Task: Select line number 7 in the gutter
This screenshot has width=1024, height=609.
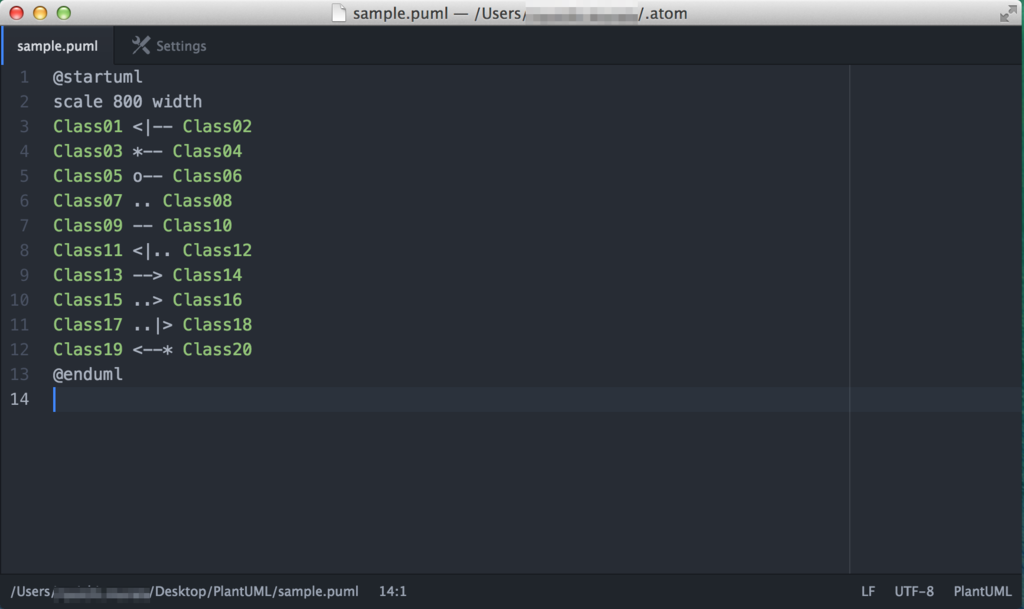Action: [x=24, y=226]
